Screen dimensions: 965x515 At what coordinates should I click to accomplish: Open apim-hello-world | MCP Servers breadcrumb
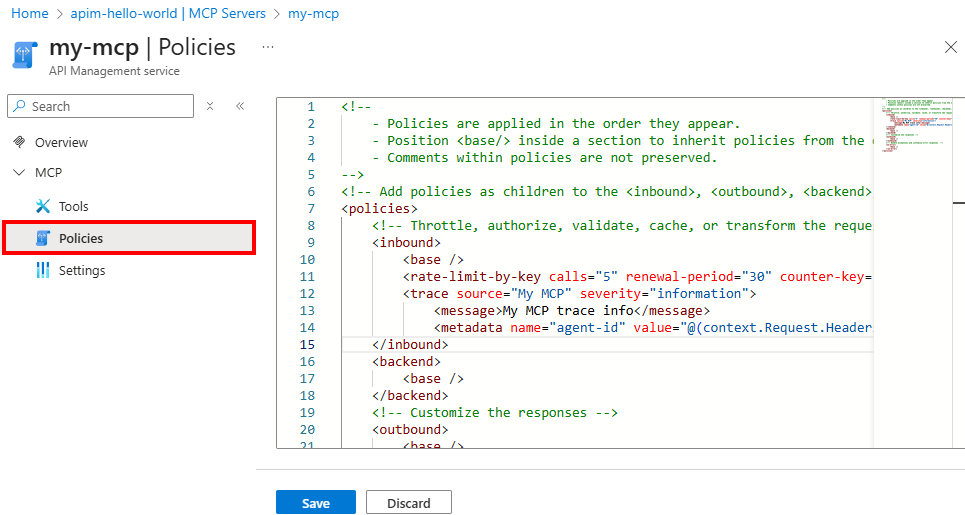[x=168, y=14]
